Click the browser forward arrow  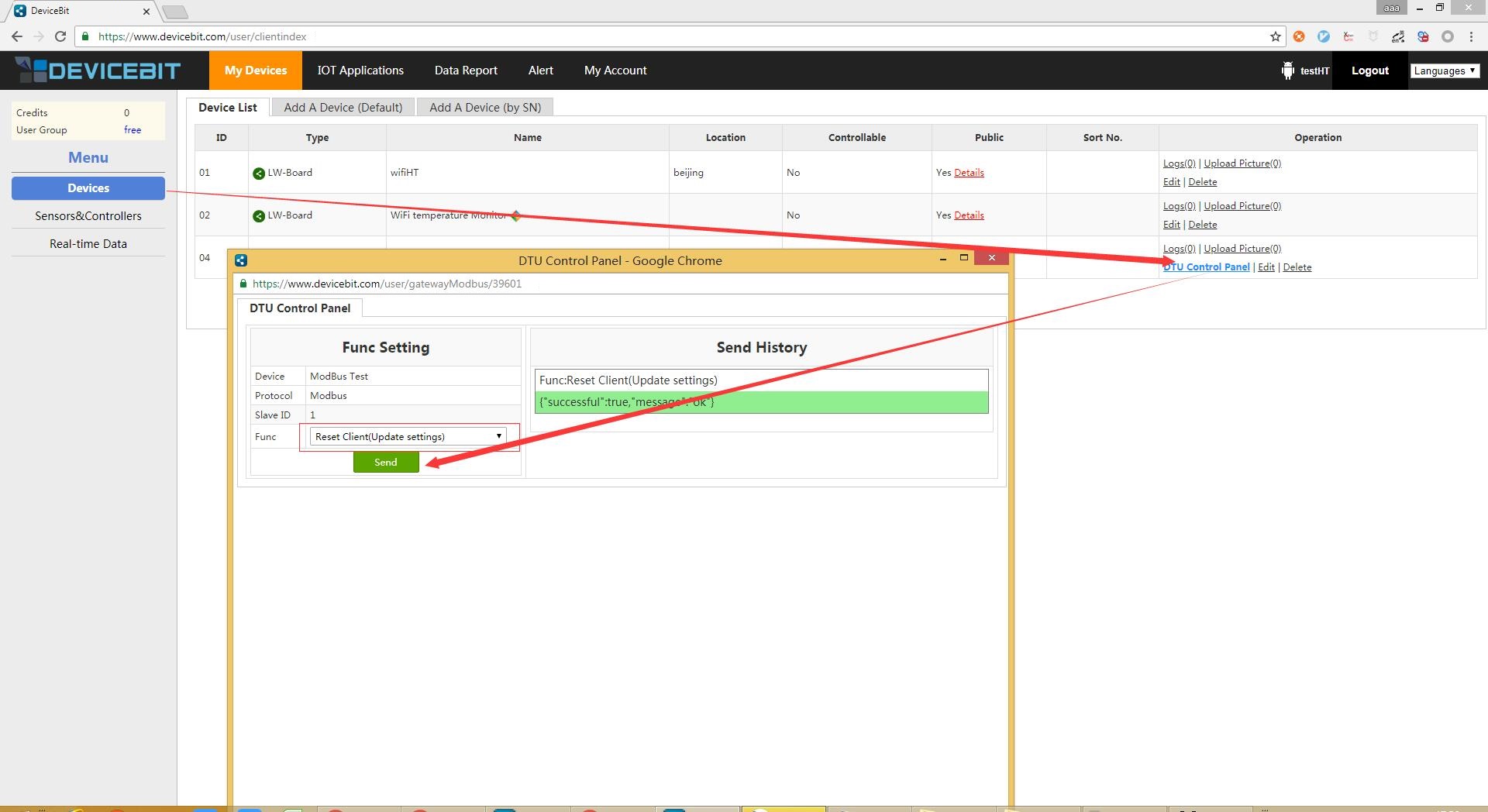click(38, 36)
